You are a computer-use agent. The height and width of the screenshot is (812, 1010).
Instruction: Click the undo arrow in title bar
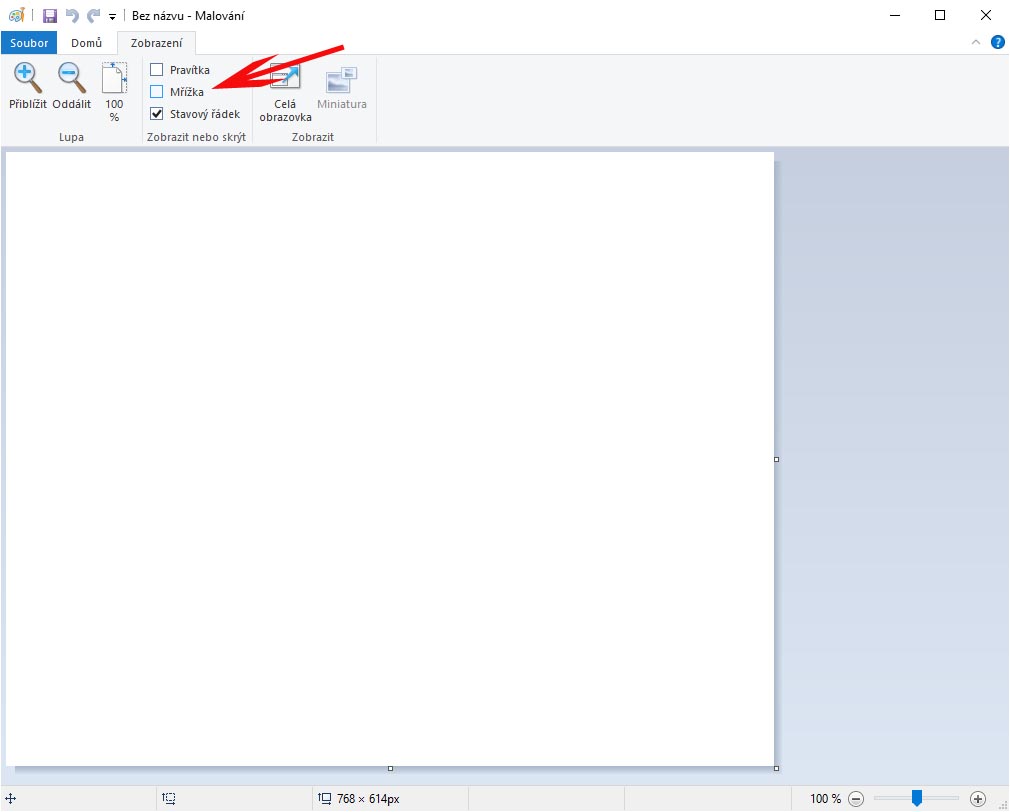click(72, 16)
